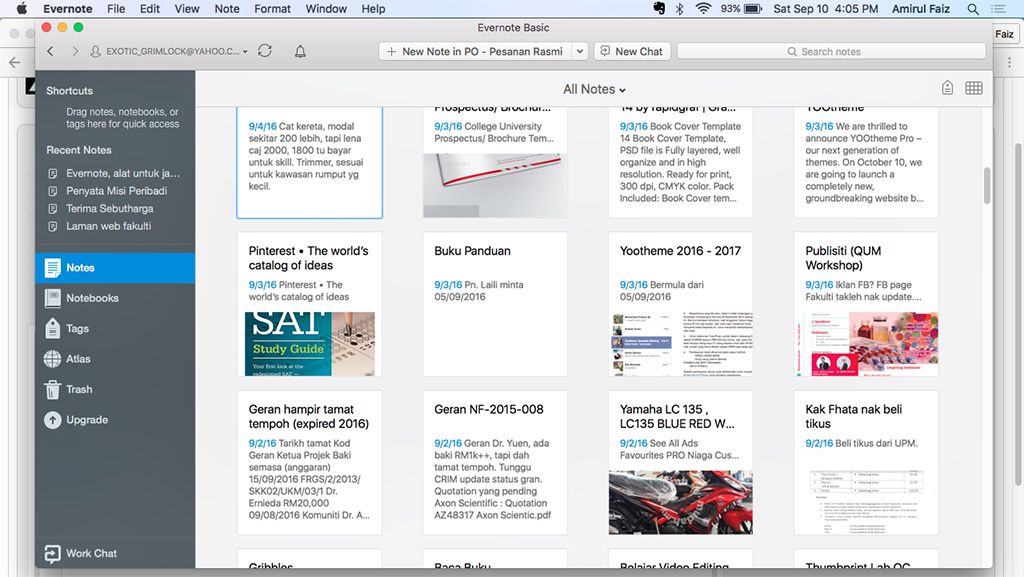Click the note icon beside Terima Sebutharga
Image resolution: width=1024 pixels, height=577 pixels.
(53, 209)
